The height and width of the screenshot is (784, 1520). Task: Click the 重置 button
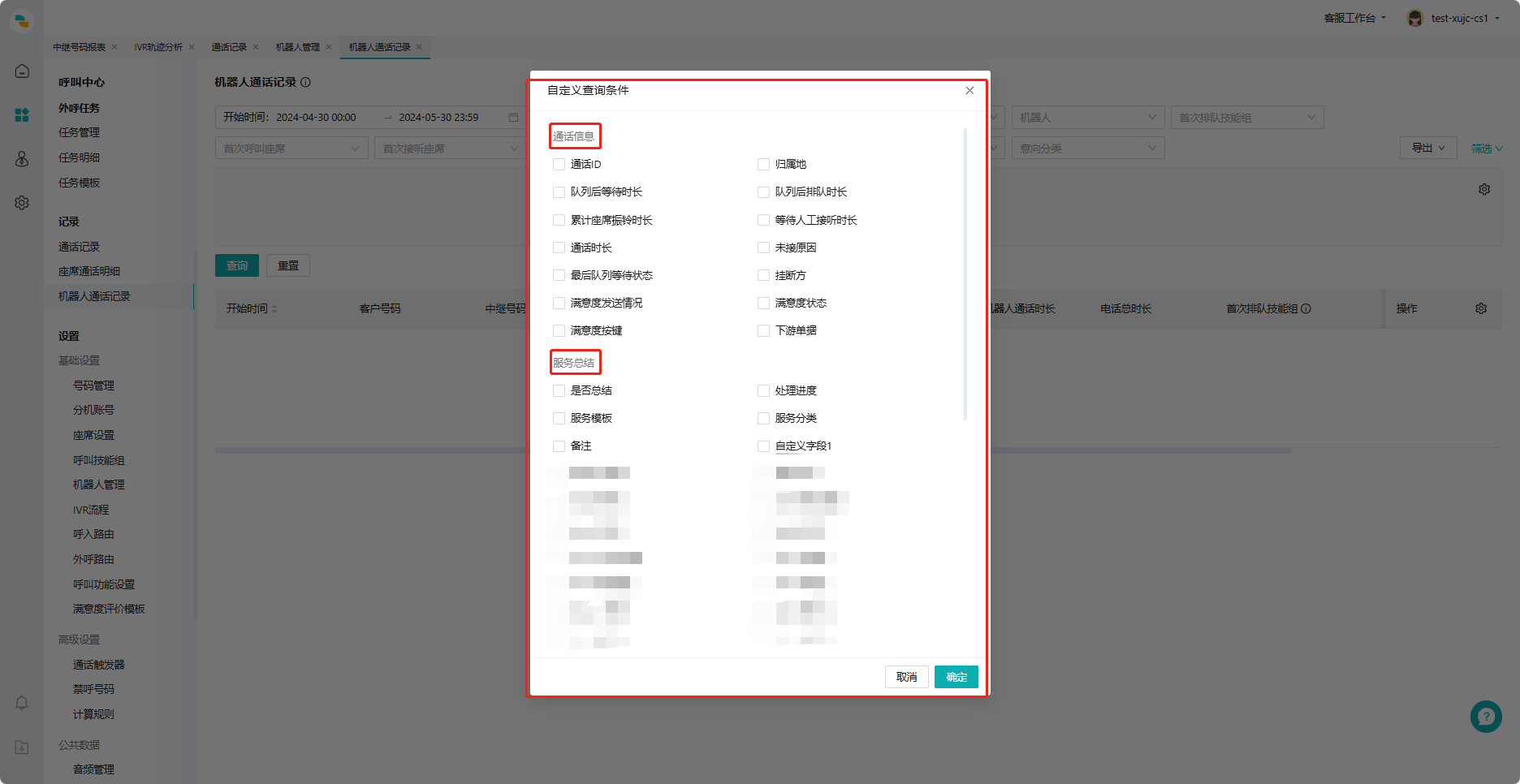click(288, 265)
